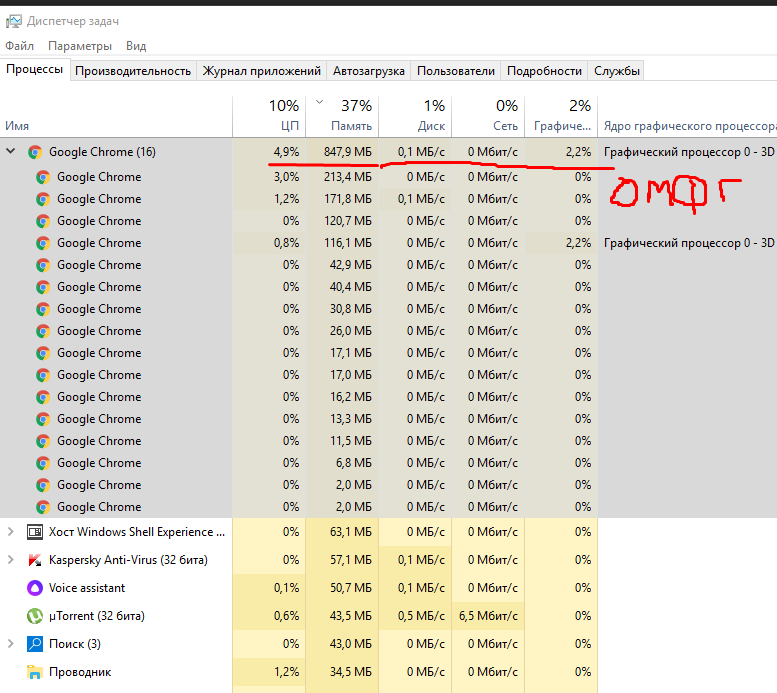Open the Вид menu
The height and width of the screenshot is (693, 777).
click(x=136, y=46)
